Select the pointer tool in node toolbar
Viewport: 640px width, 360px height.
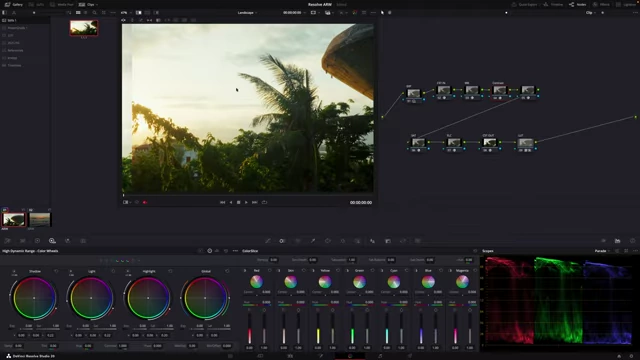[x=382, y=13]
